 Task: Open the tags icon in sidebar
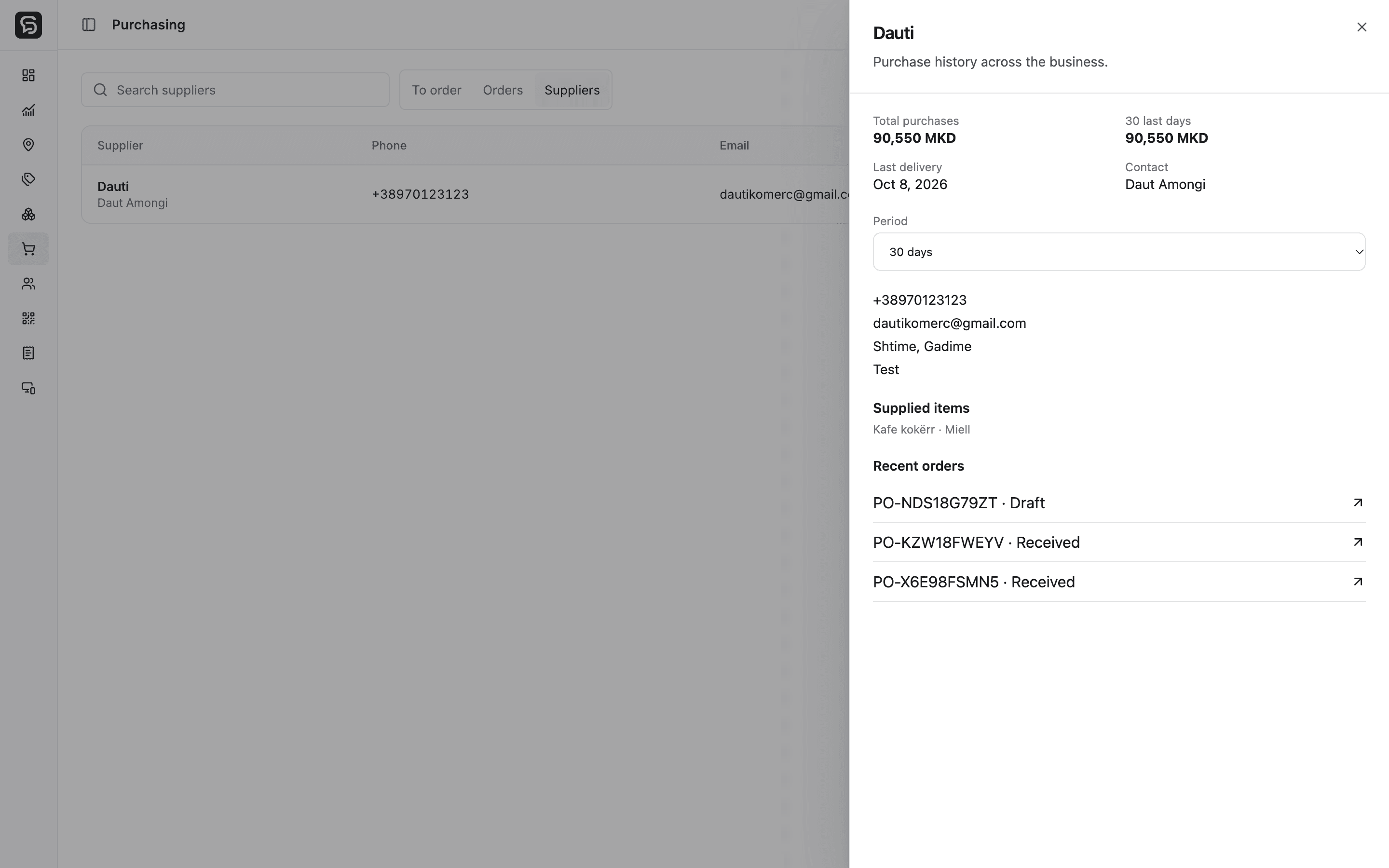coord(28,179)
